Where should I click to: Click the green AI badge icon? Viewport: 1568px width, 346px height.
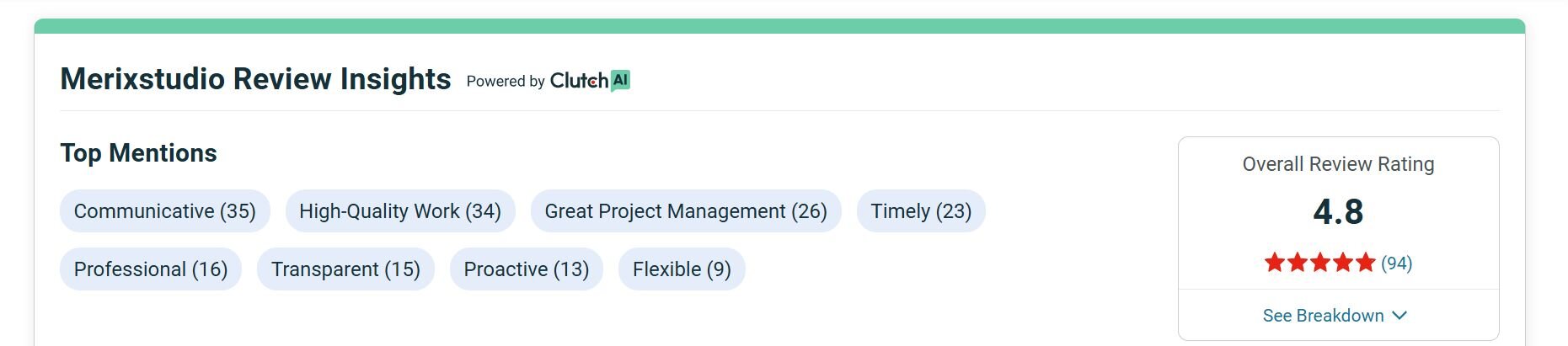click(x=621, y=80)
